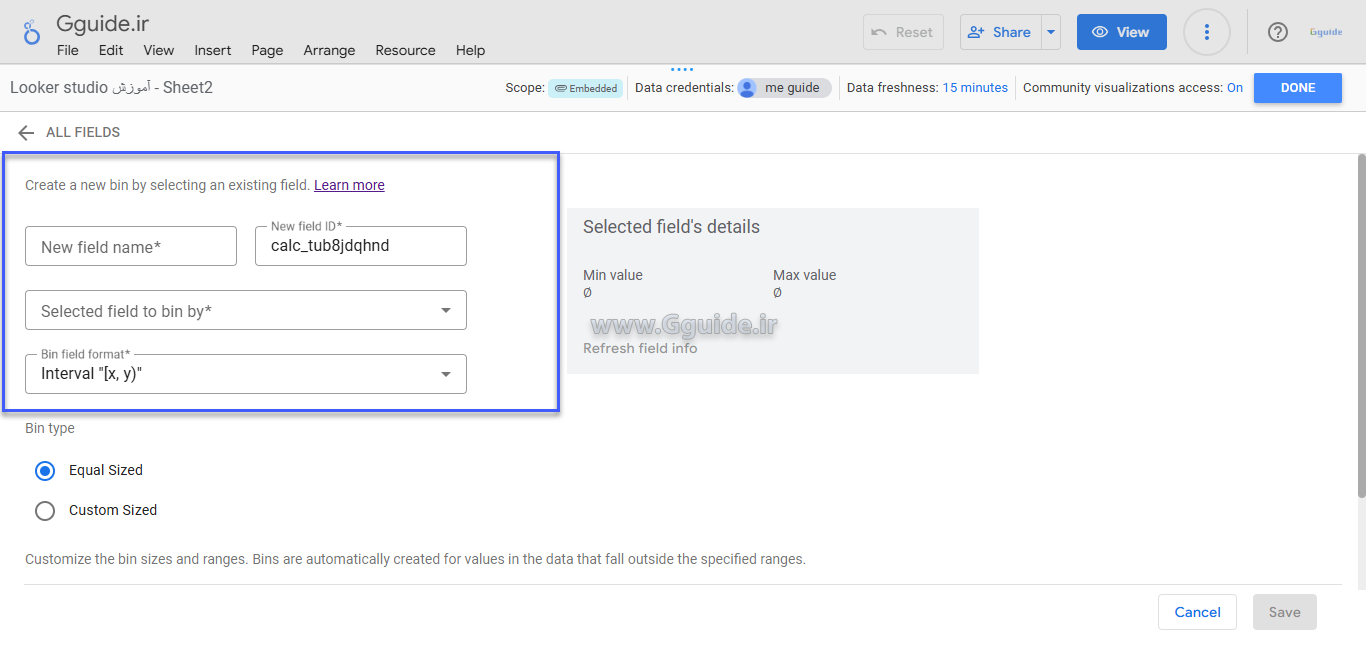This screenshot has height=651, width=1366.
Task: Click the drag handle dots above toolbar
Action: point(682,70)
